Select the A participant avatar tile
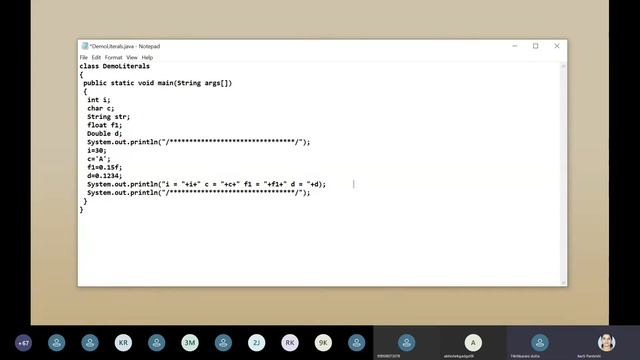The width and height of the screenshot is (640, 360). point(473,343)
